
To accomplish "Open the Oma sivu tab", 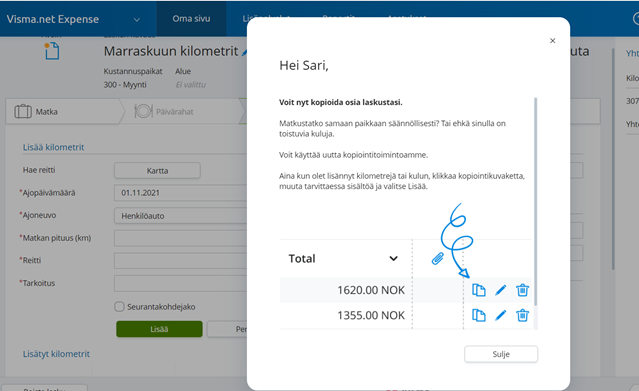I will 191,19.
